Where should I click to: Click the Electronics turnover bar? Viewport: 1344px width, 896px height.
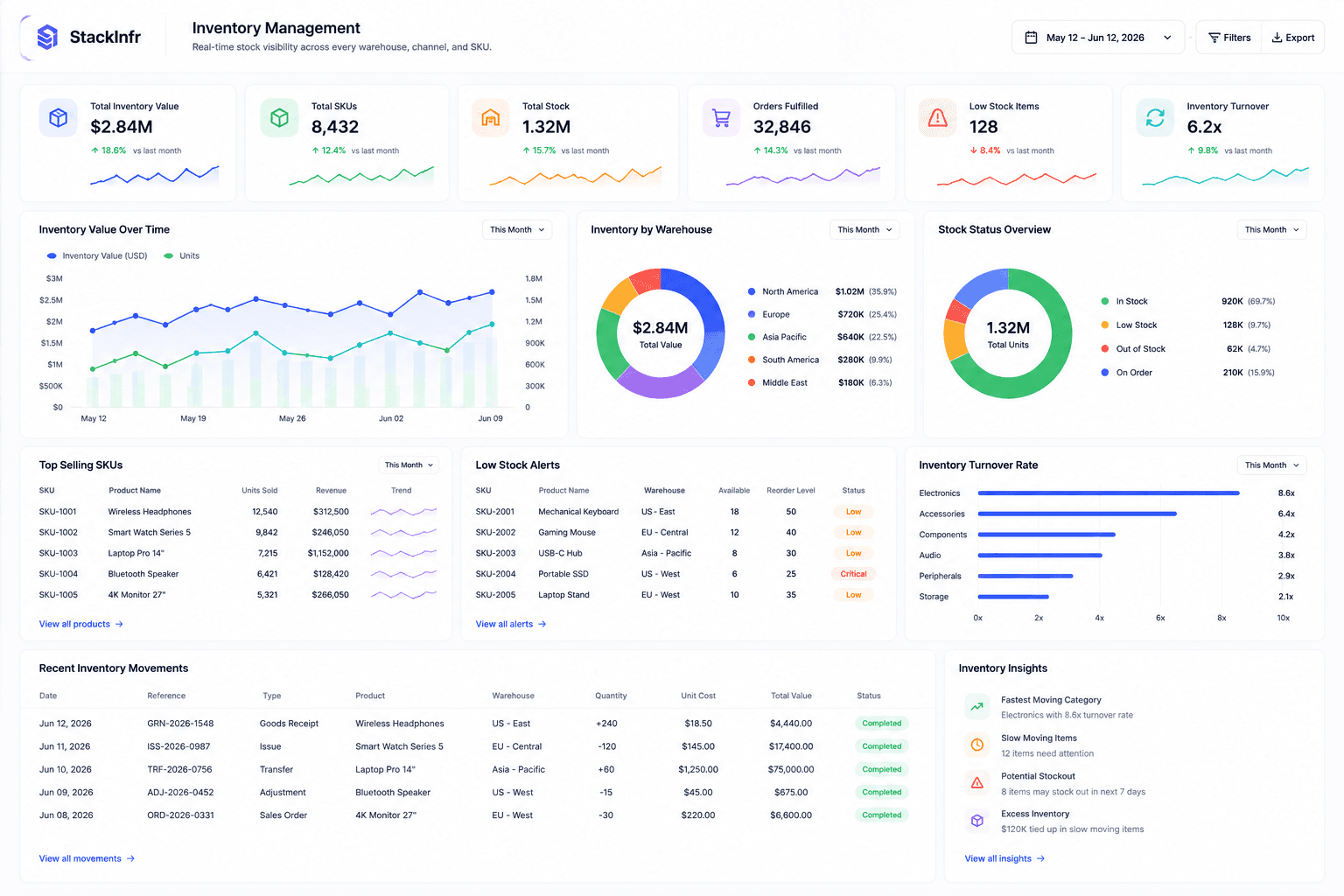pos(1109,493)
